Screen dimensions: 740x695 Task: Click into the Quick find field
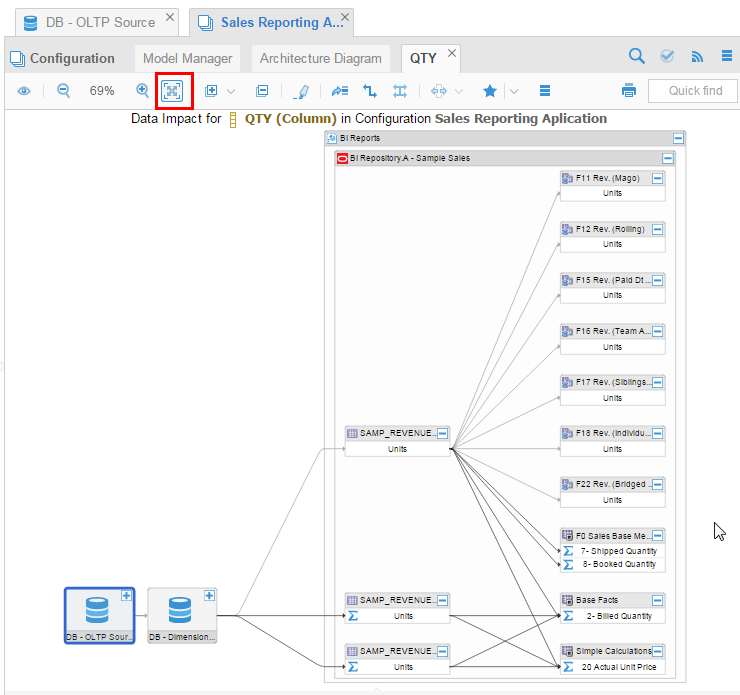tap(693, 91)
